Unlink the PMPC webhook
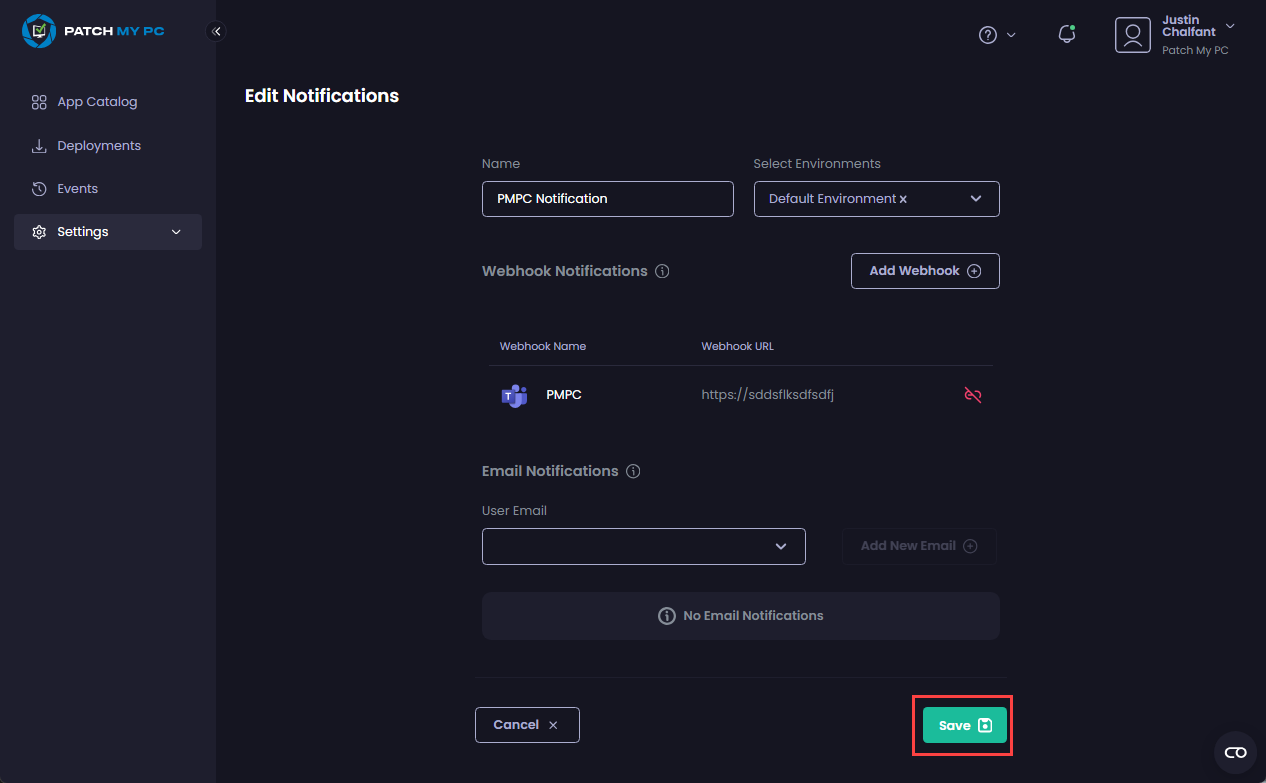Viewport: 1266px width, 783px height. [972, 395]
